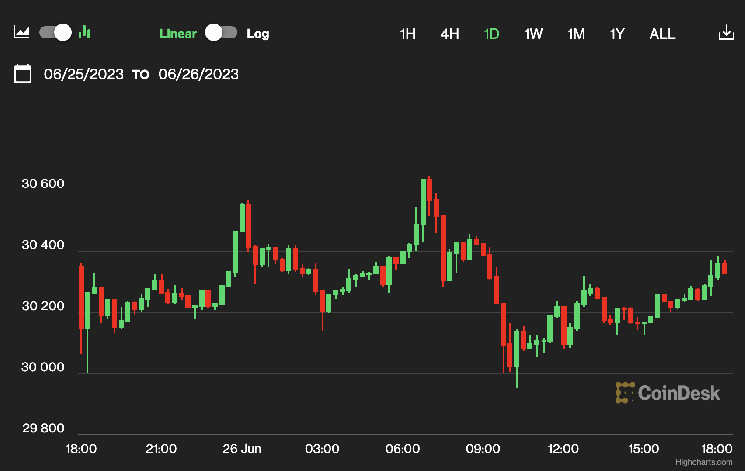This screenshot has width=745, height=471.
Task: Click the CoinDesk logo watermark
Action: click(666, 393)
